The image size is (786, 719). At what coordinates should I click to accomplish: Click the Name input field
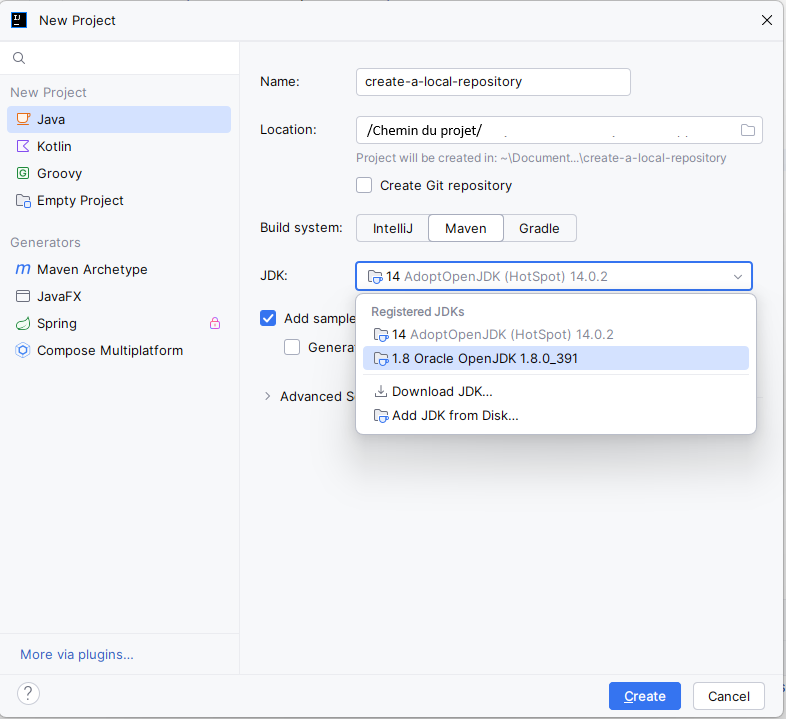[493, 82]
